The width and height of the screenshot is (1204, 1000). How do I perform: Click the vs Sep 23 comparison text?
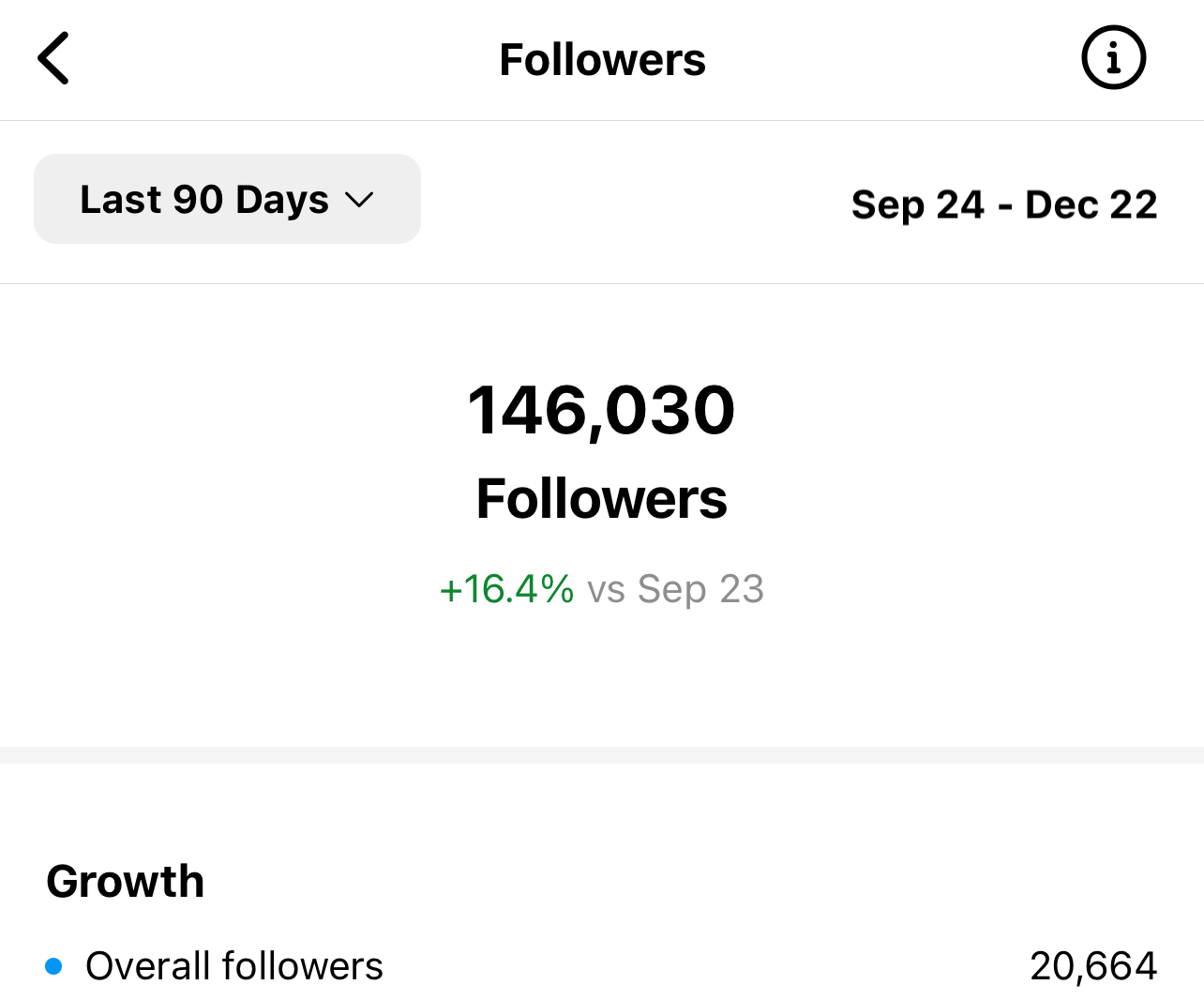coord(675,589)
